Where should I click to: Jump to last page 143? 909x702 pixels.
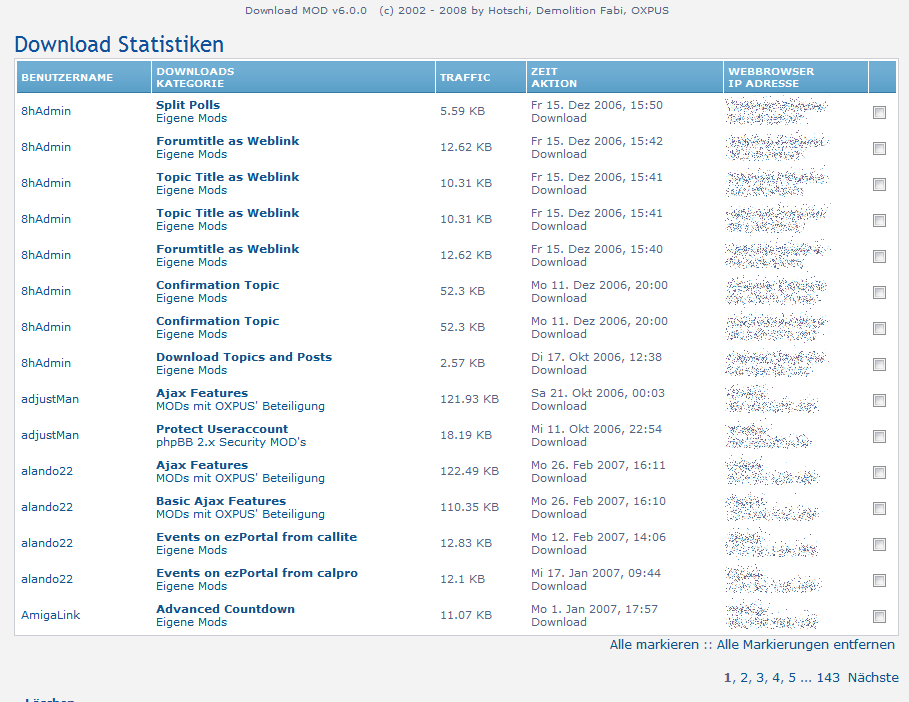828,678
